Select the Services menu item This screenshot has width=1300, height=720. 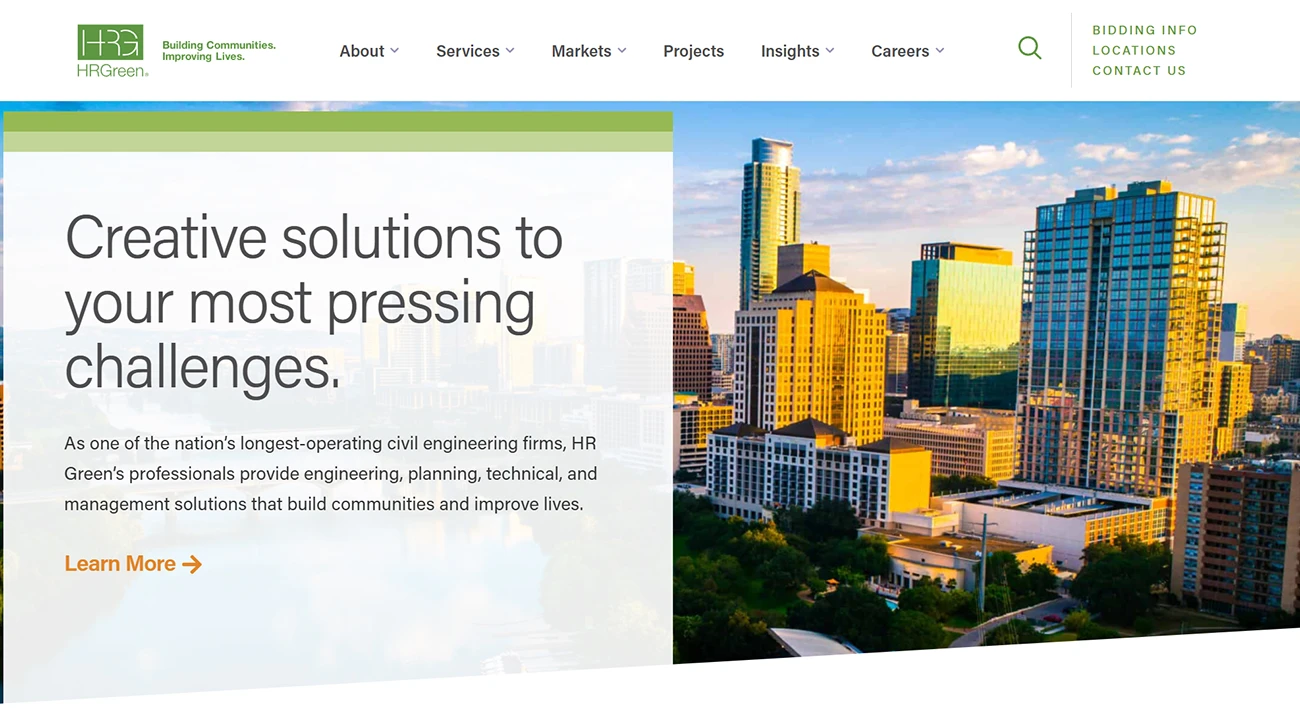468,51
